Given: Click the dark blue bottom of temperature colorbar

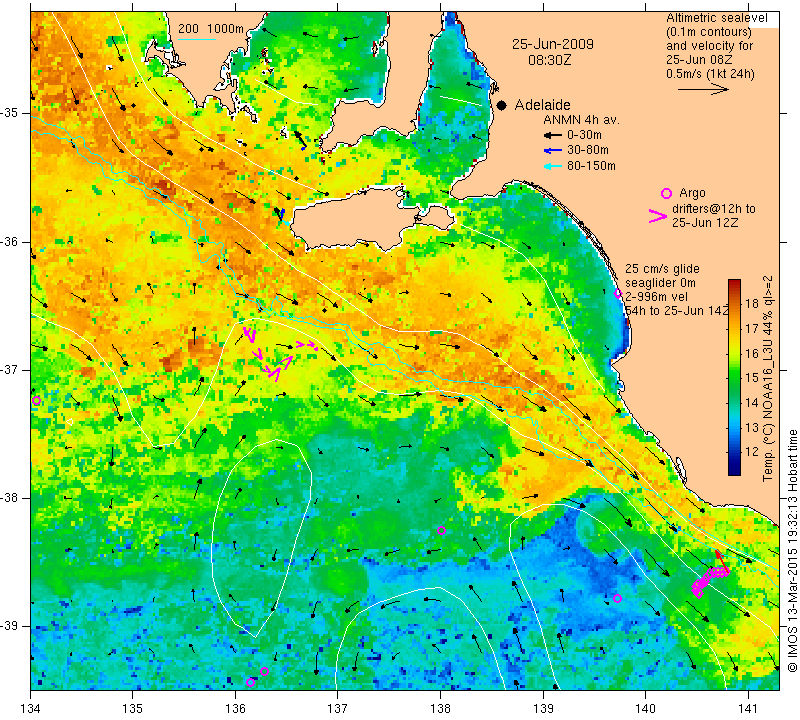Looking at the screenshot, I should point(734,470).
